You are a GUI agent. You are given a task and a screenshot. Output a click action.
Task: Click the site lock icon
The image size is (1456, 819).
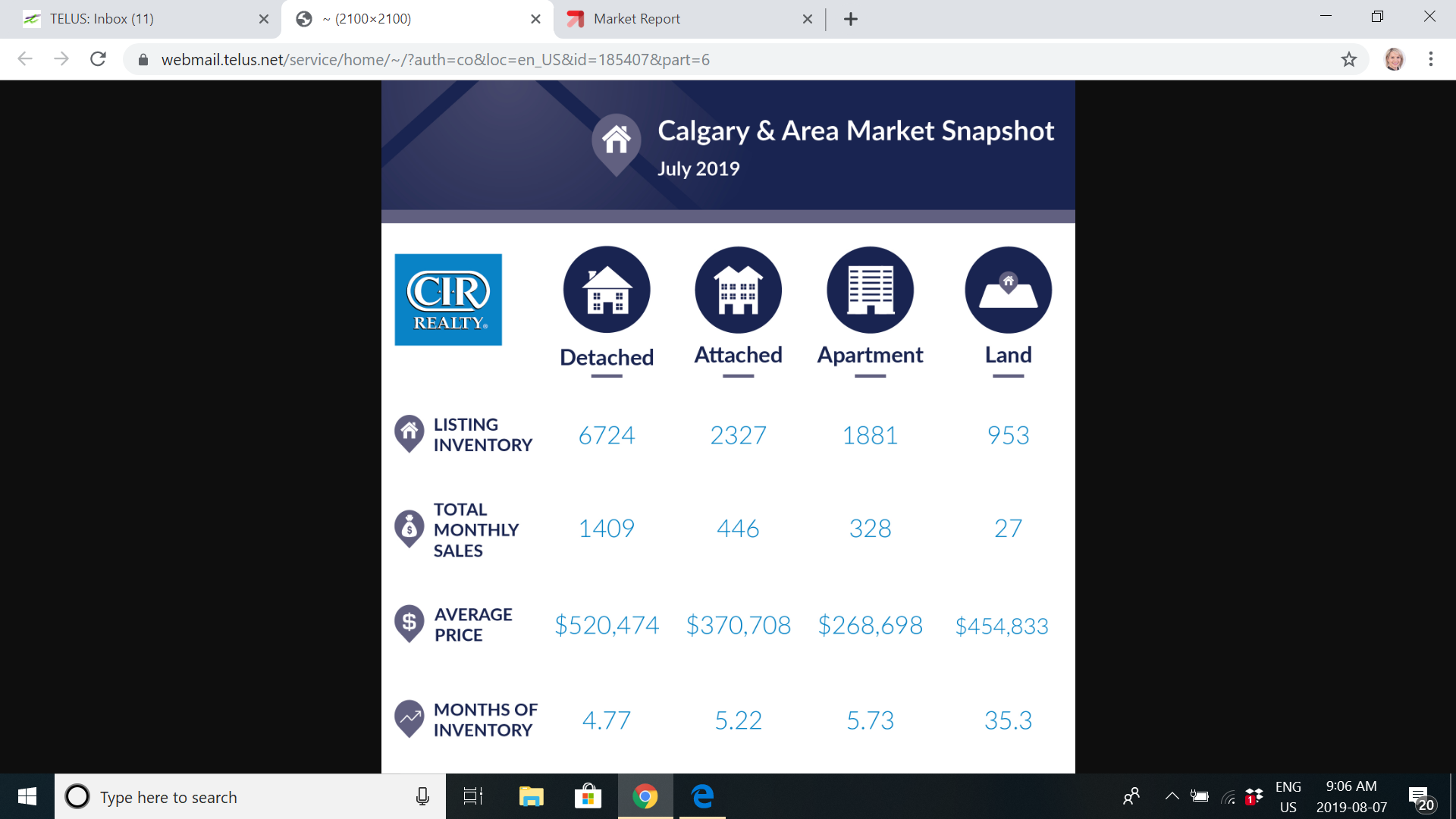click(143, 59)
